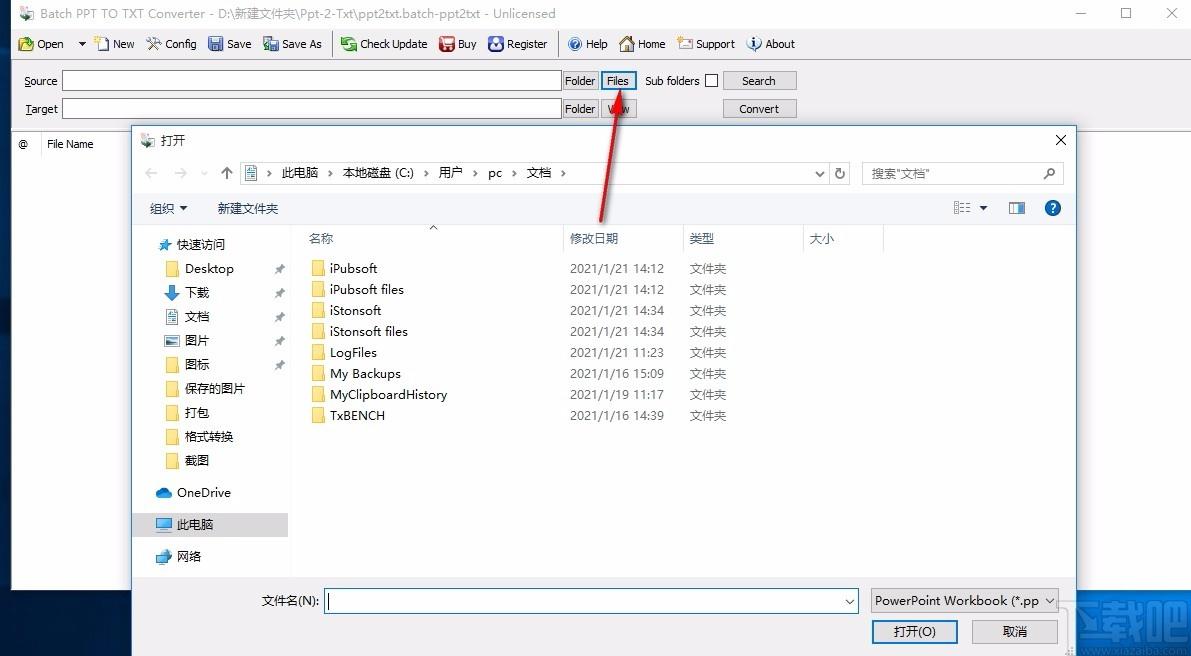Click 用户 in the address breadcrumb
The width and height of the screenshot is (1191, 656).
450,173
